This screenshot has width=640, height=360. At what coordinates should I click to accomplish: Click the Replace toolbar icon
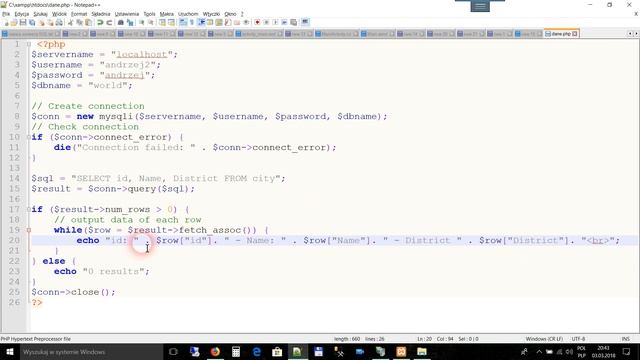[130, 22]
